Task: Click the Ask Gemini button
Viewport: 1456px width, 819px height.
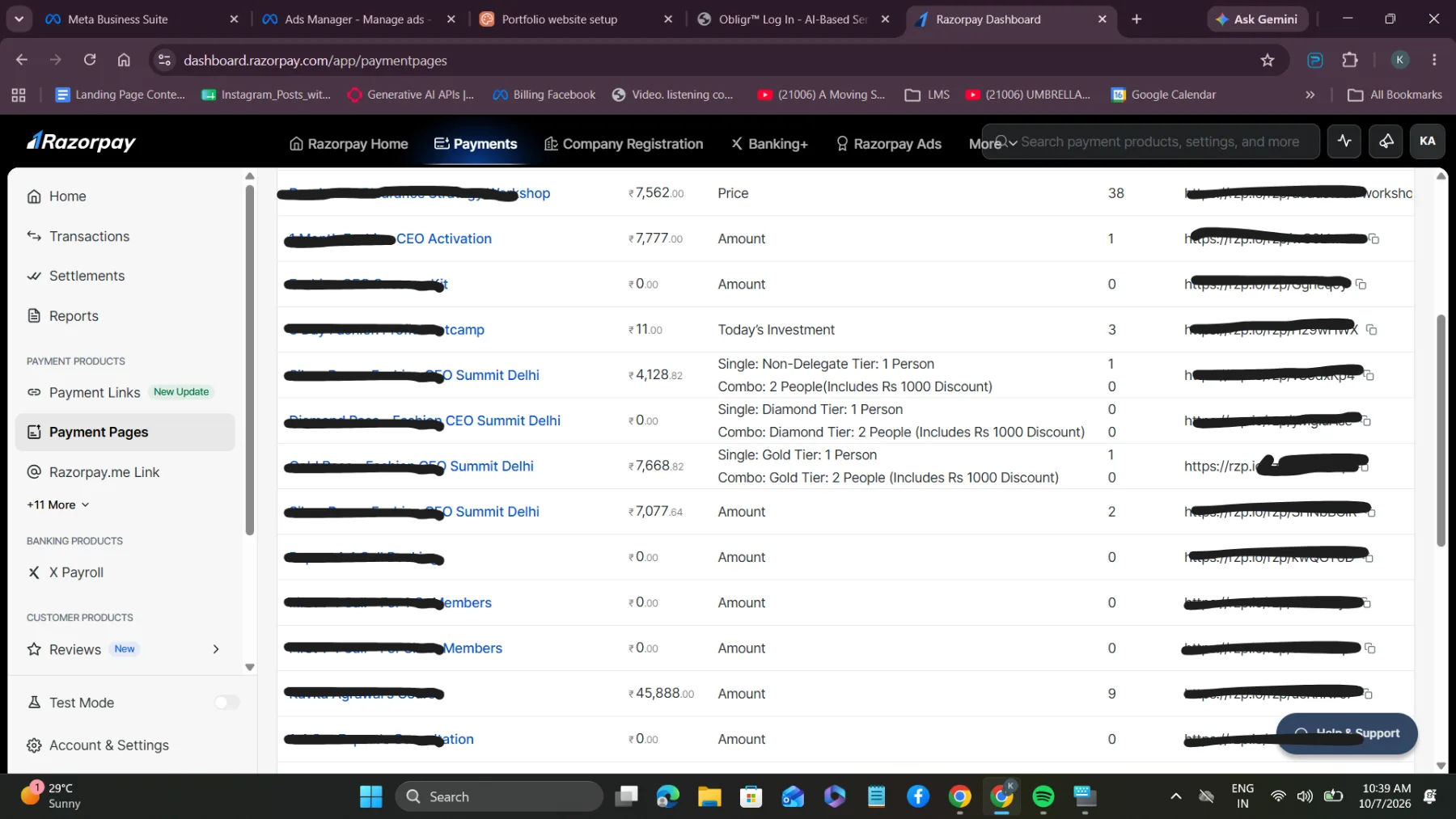Action: 1256,19
